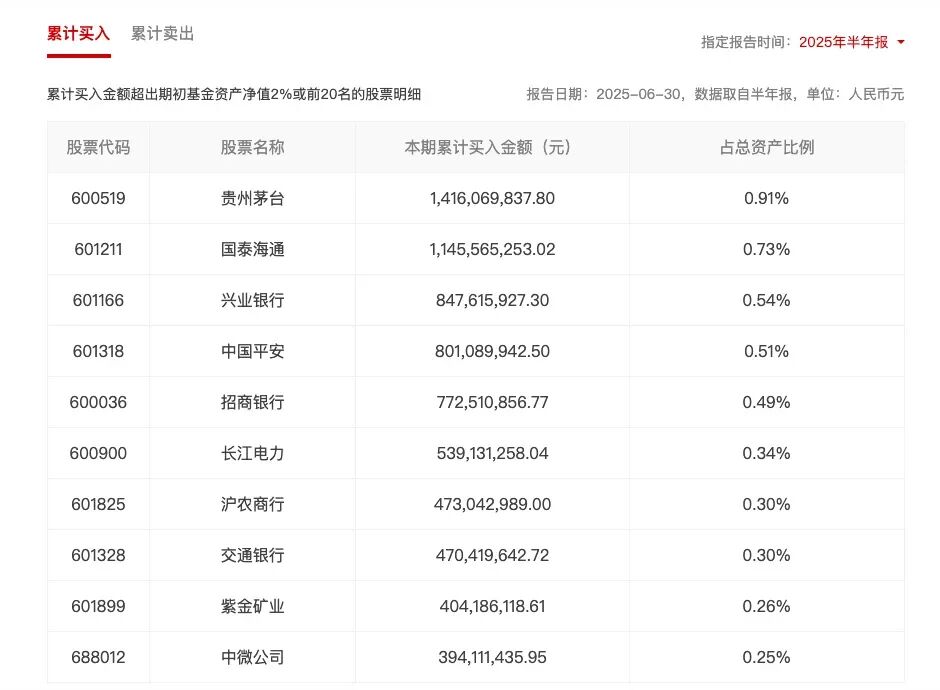The image size is (940, 690).
Task: Click stock name 国泰海通
Action: point(252,249)
